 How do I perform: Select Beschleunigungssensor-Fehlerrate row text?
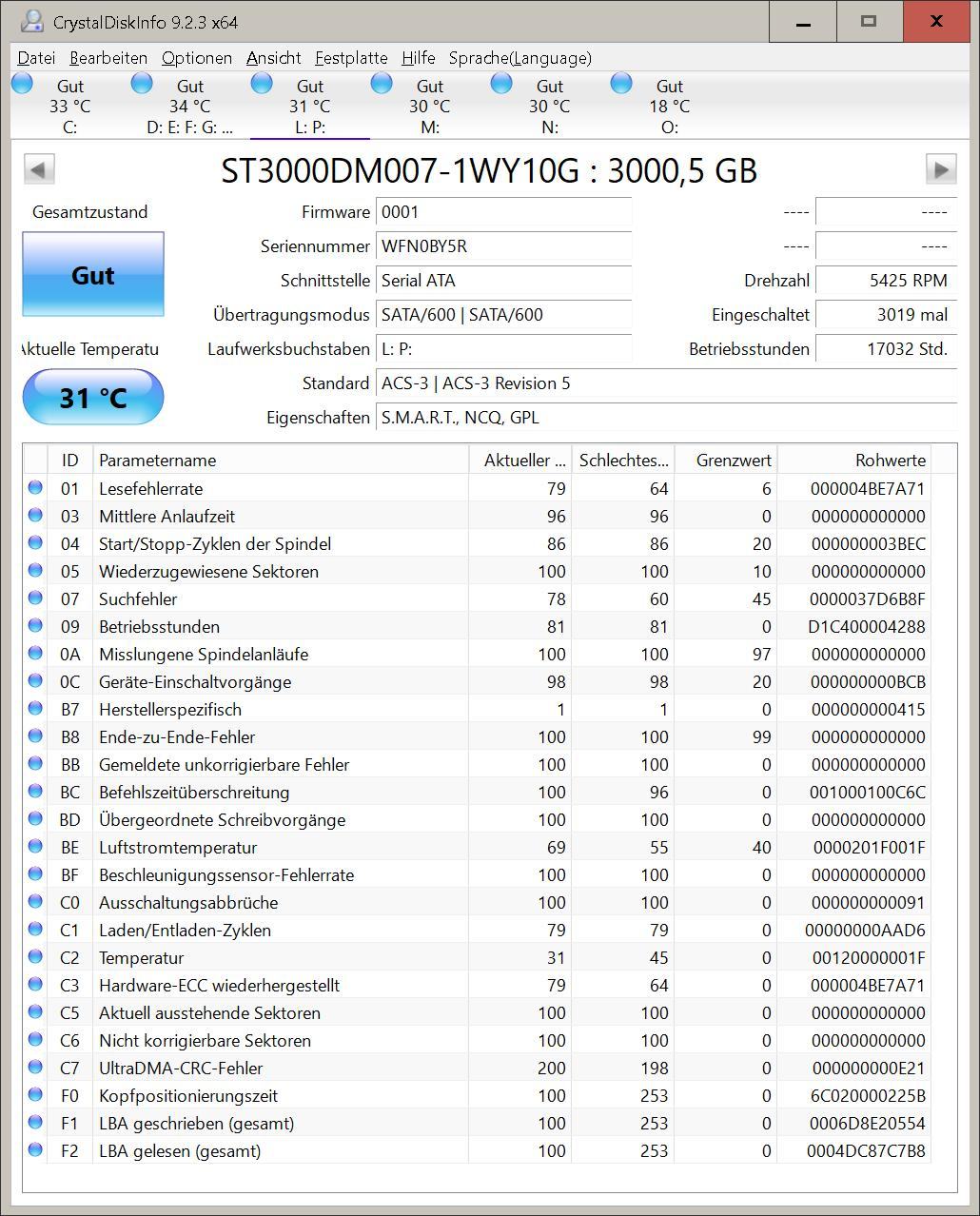pos(226,874)
